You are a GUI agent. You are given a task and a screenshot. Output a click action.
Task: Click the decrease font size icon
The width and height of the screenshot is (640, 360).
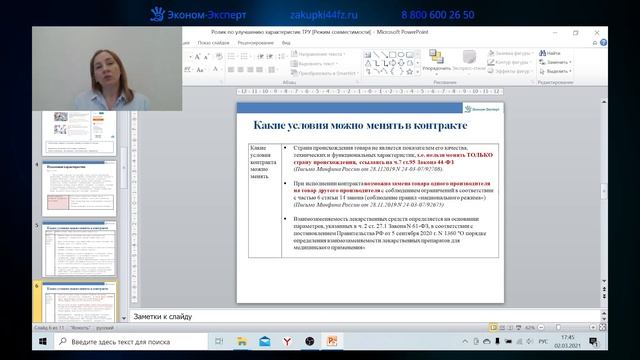click(x=206, y=56)
